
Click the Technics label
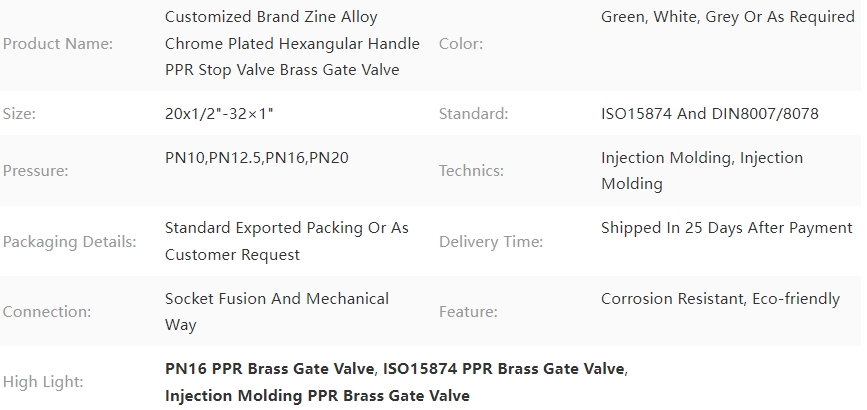(x=471, y=170)
